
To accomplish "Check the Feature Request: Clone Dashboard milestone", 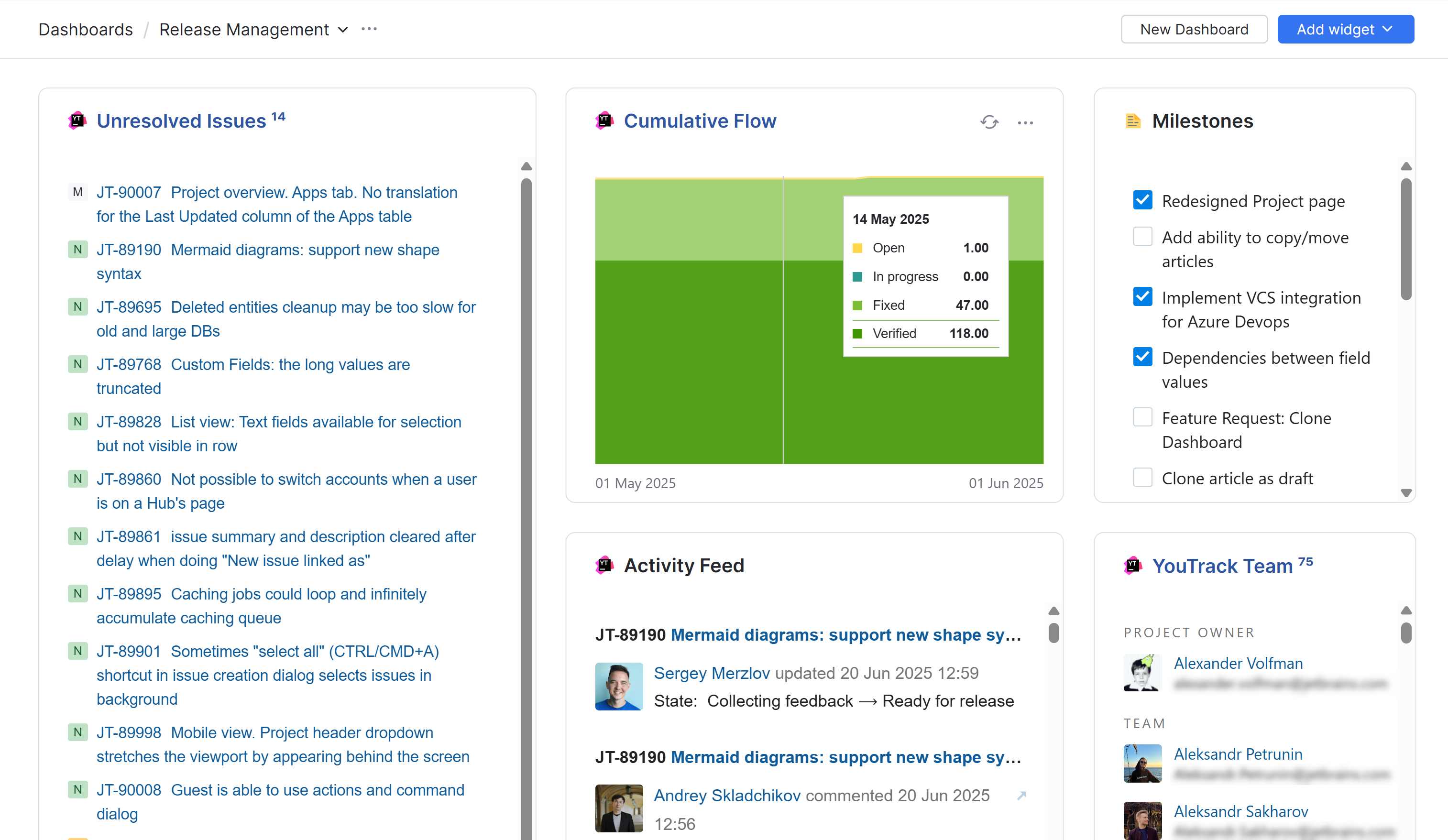I will pos(1142,417).
